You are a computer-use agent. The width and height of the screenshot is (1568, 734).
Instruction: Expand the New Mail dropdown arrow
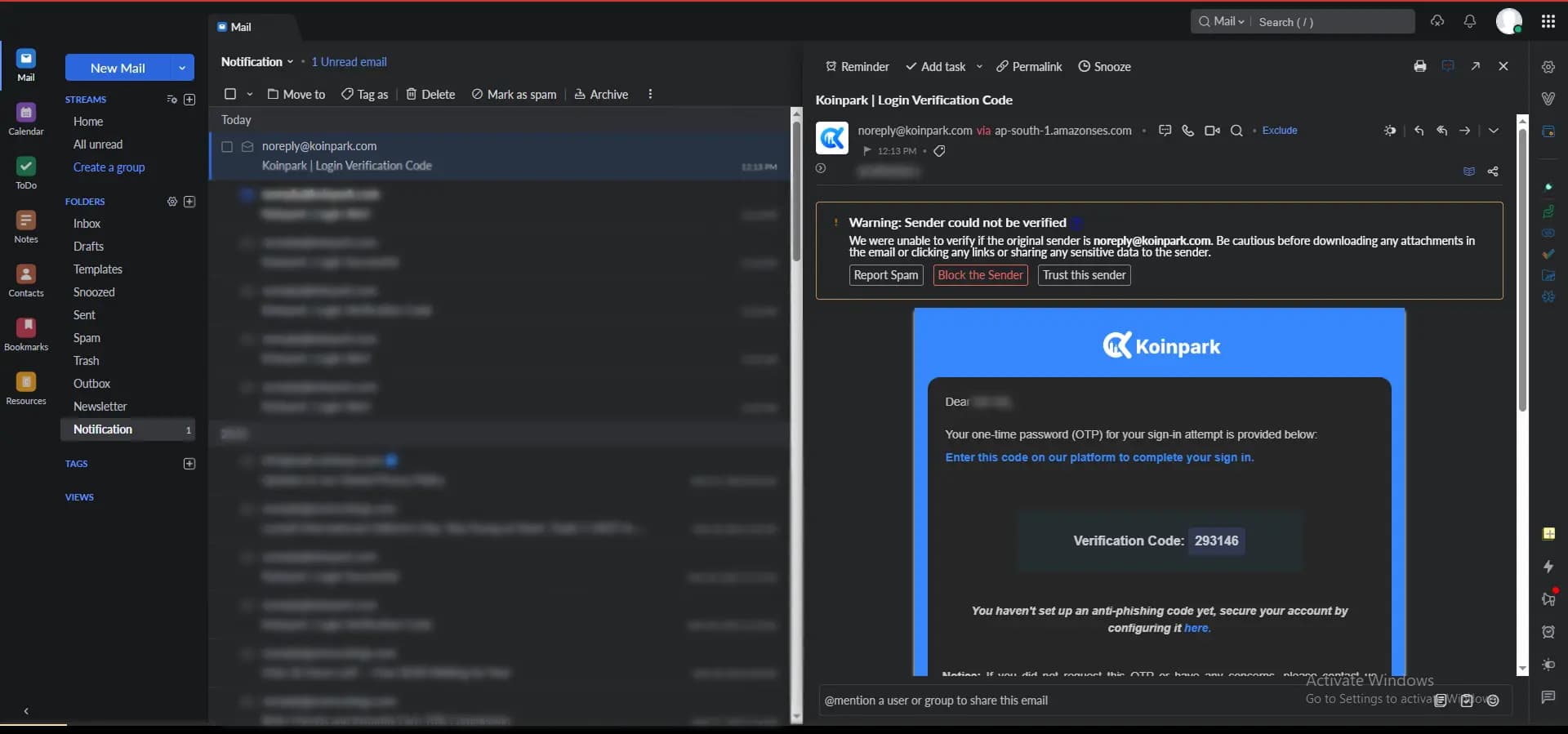coord(182,68)
